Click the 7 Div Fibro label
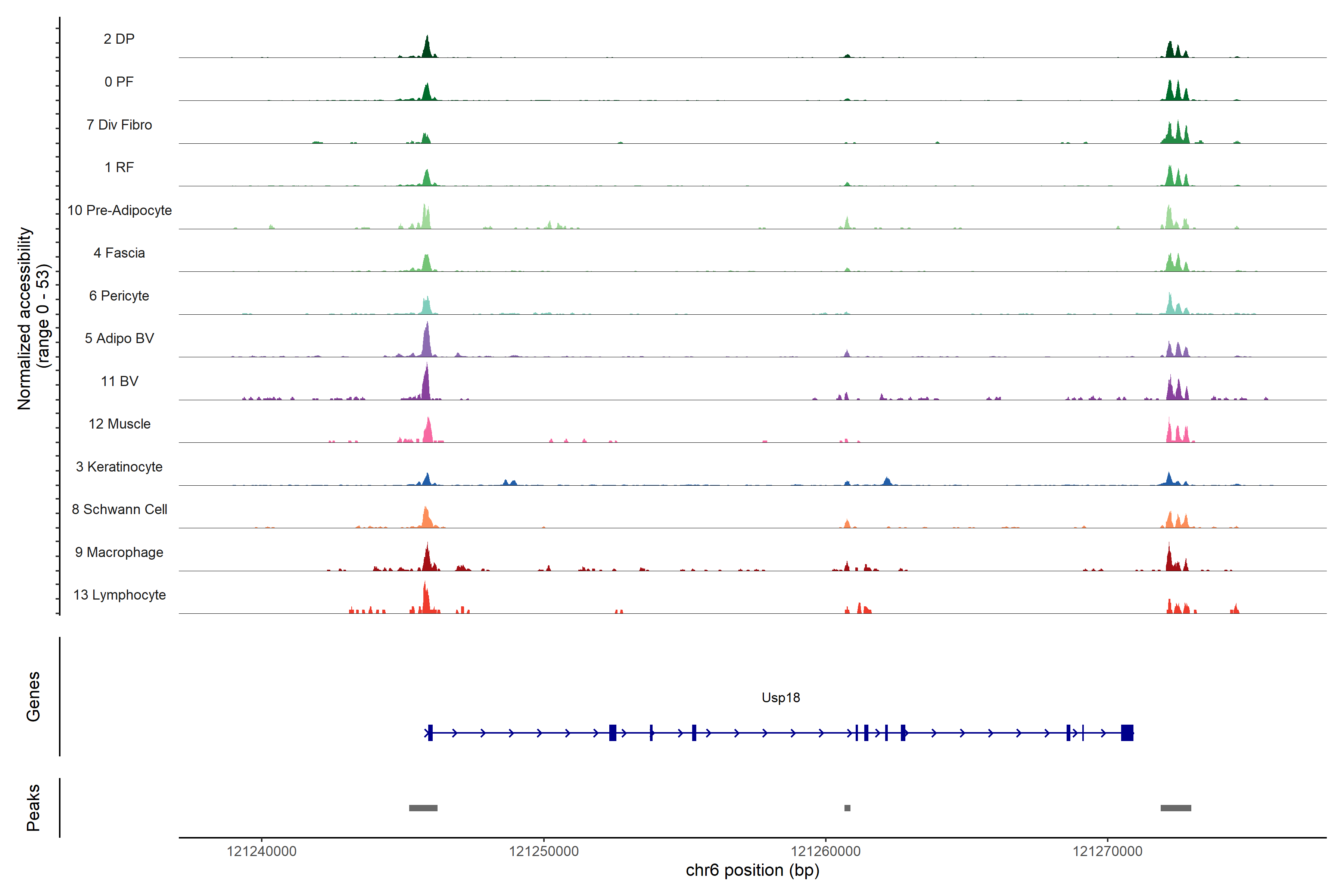1344x896 pixels. coord(119,125)
